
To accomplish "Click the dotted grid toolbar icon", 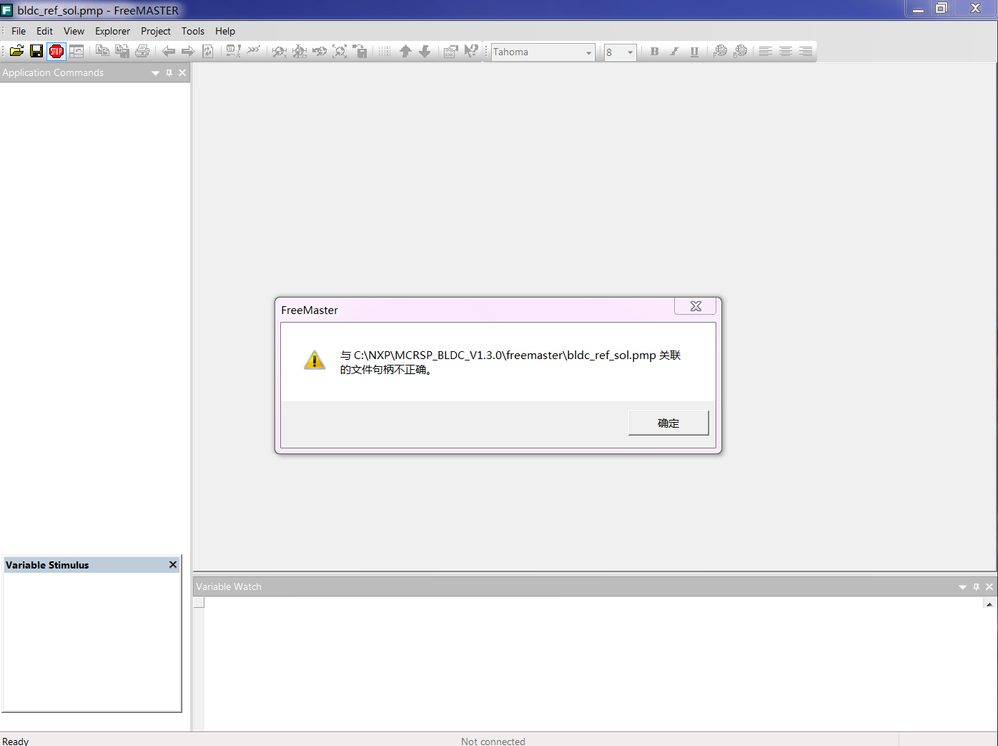I will click(x=384, y=52).
